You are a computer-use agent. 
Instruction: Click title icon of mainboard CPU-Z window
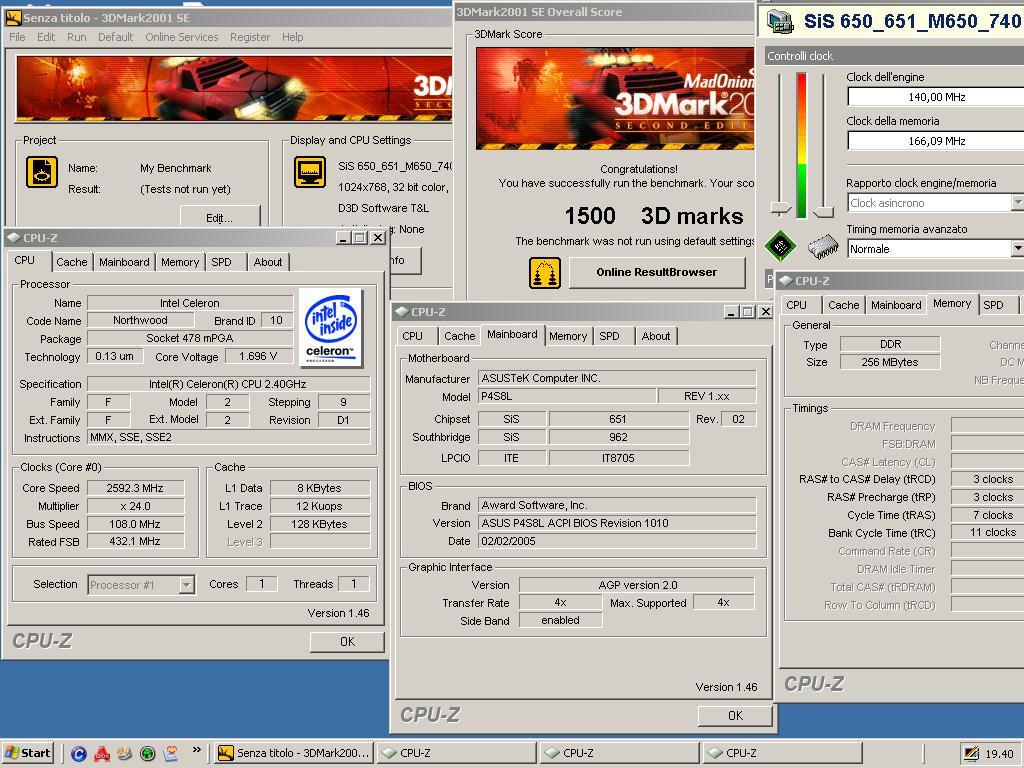click(x=402, y=312)
